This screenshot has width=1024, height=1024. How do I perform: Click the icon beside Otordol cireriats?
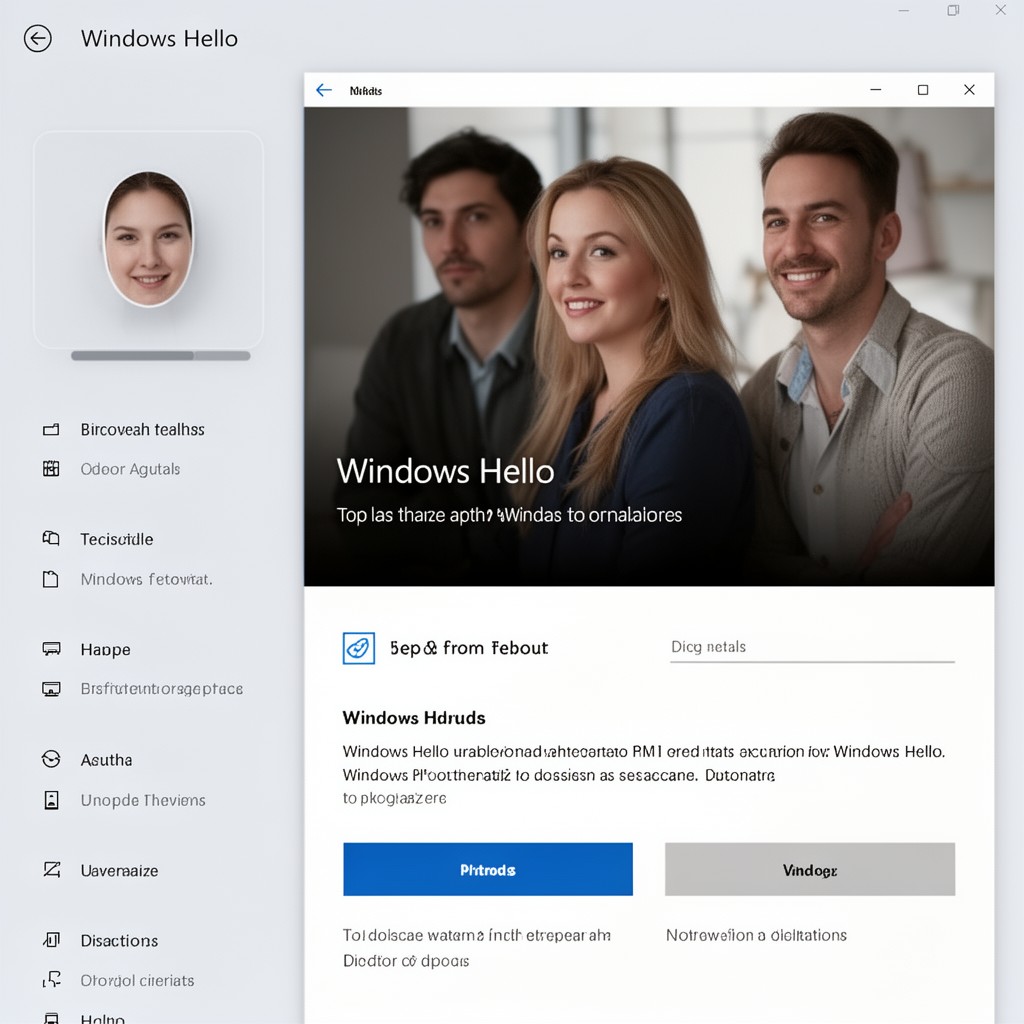tap(52, 980)
